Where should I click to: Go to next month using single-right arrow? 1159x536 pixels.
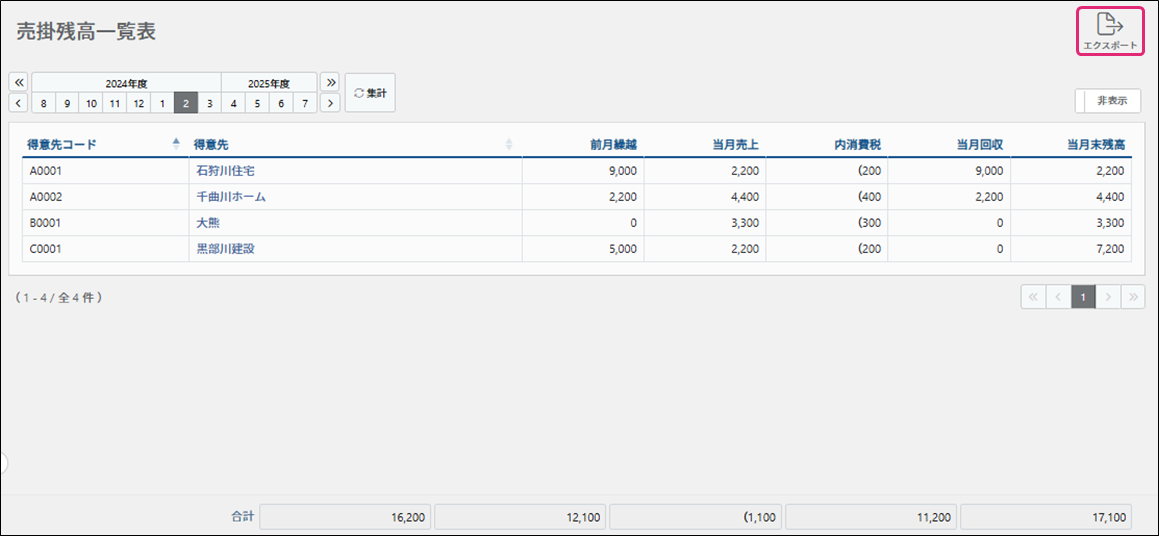tap(330, 103)
